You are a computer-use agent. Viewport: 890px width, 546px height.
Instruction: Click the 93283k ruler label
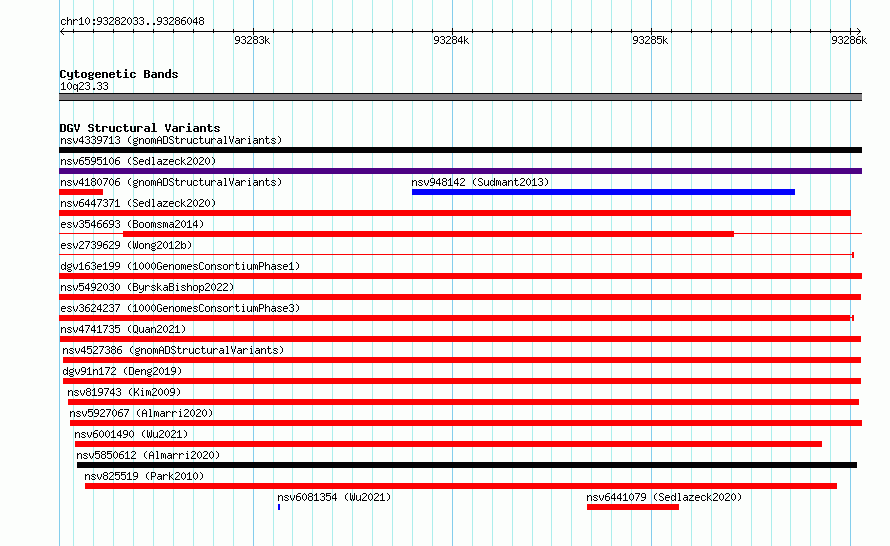[x=252, y=41]
